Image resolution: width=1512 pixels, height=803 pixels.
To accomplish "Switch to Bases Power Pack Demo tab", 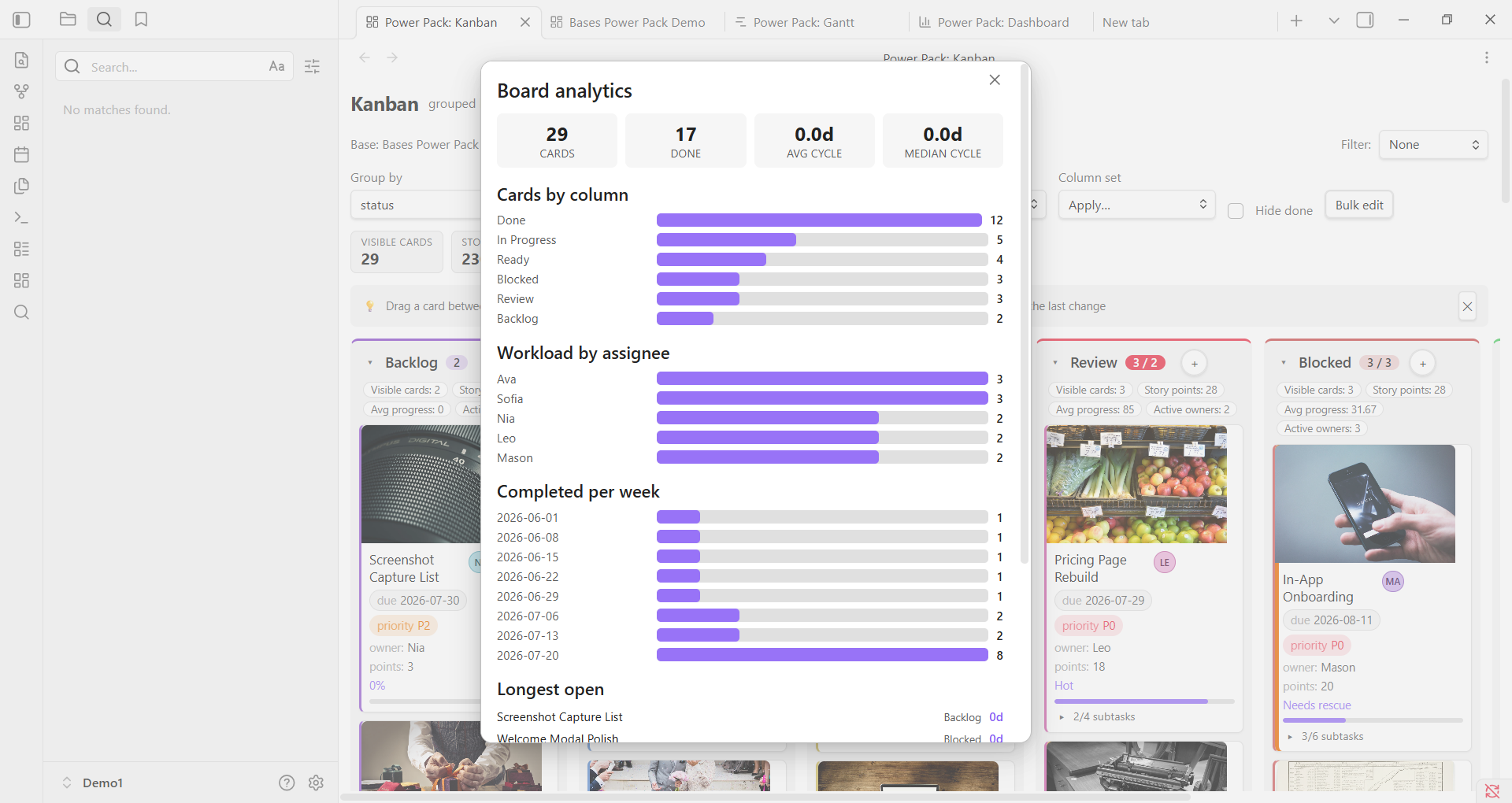I will 628,22.
